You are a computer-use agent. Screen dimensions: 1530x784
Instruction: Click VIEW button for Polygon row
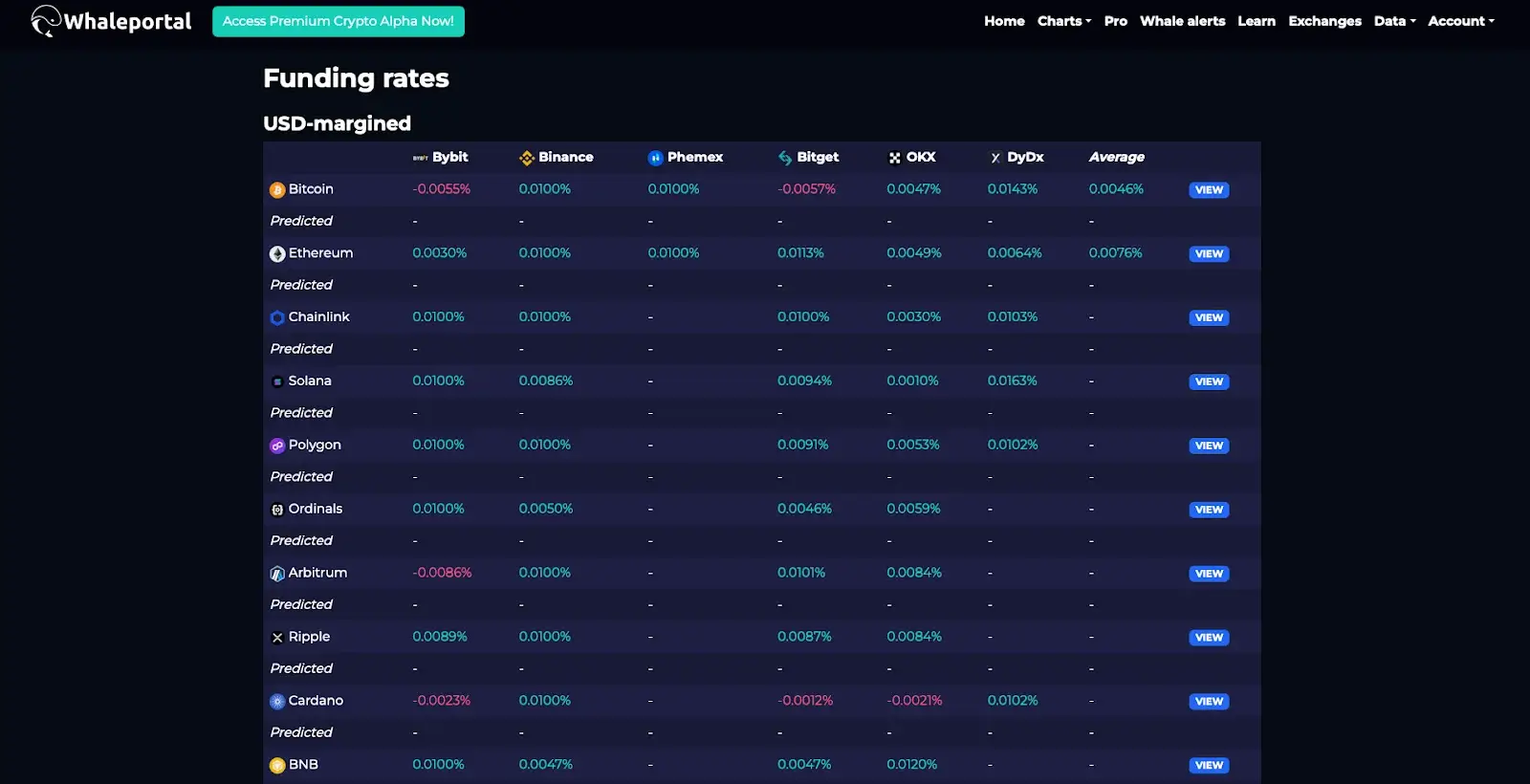click(1209, 446)
